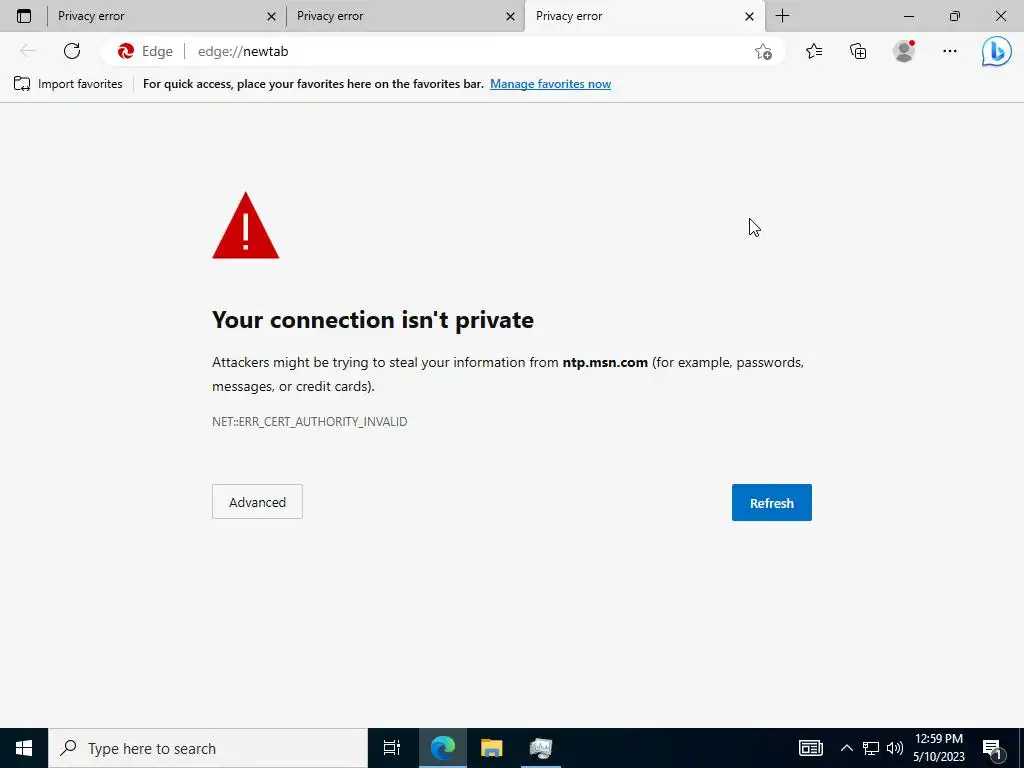Viewport: 1024px width, 768px height.
Task: Click the Advanced button
Action: tap(257, 502)
